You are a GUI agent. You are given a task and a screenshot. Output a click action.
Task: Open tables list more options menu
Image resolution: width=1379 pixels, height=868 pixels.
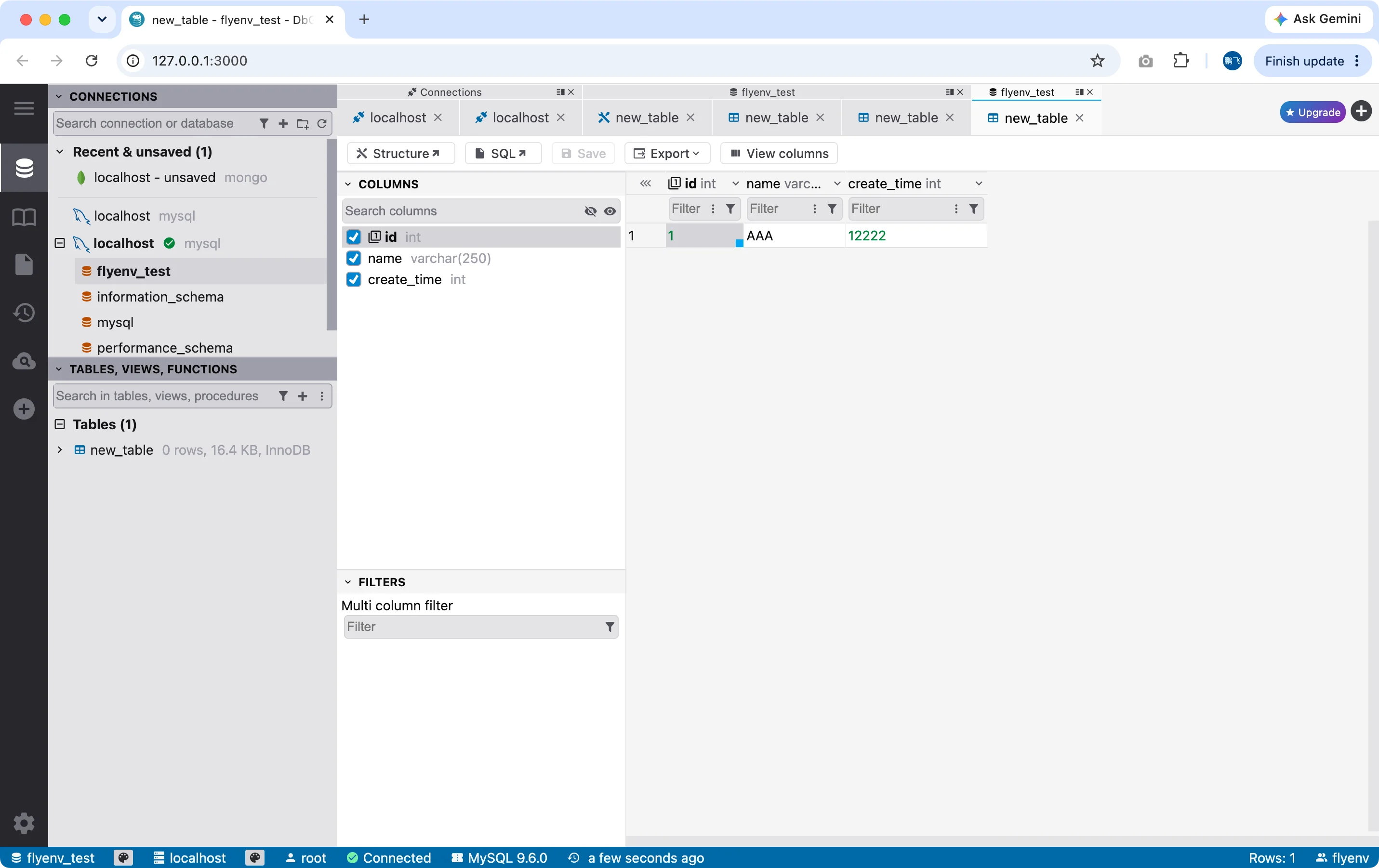(322, 395)
